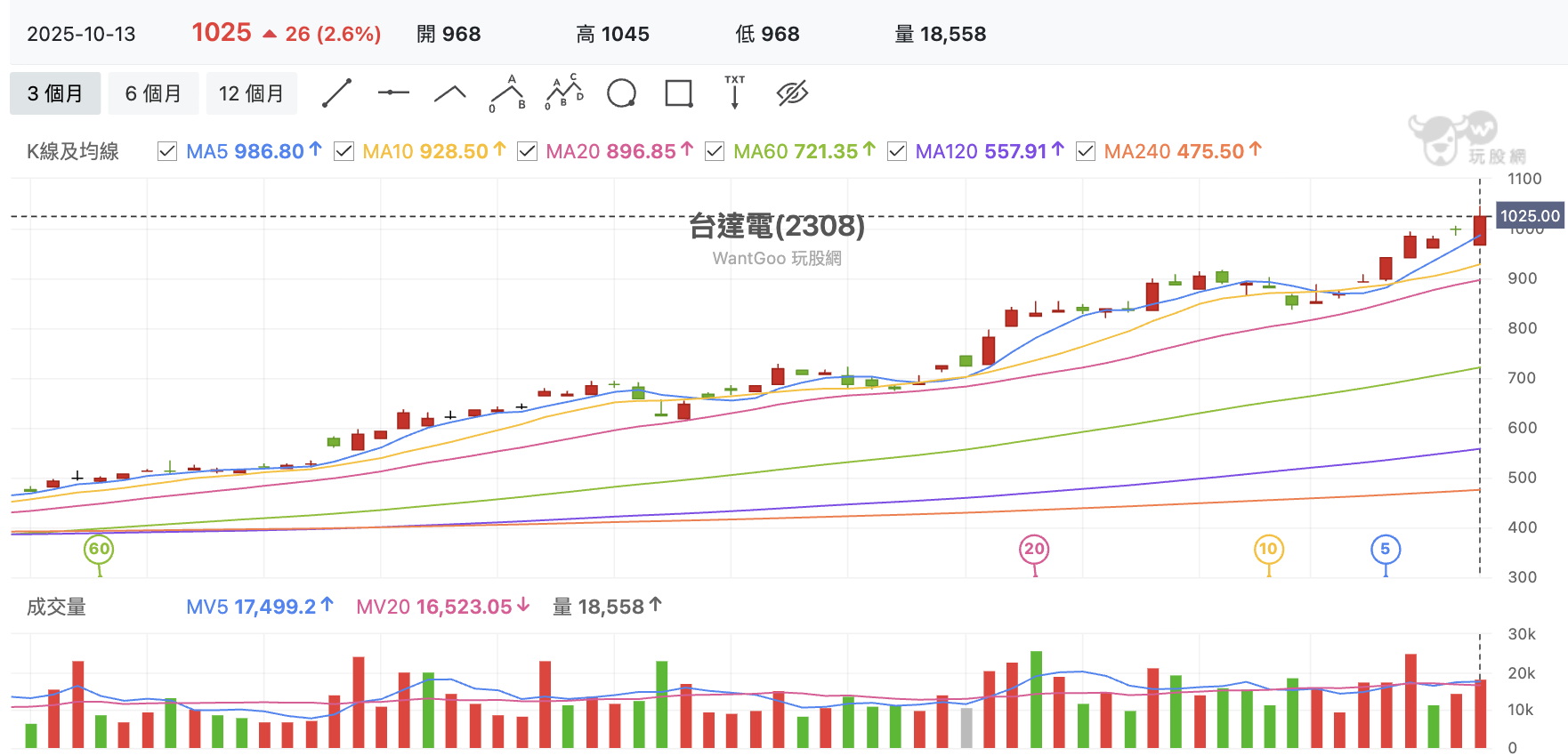Click the green 60 MA marker
This screenshot has height=756, width=1568.
point(99,550)
